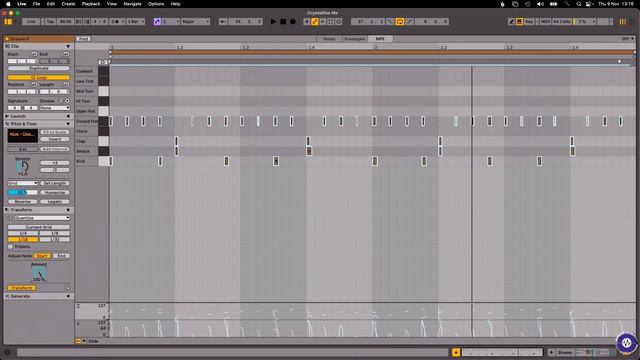Set Adjust Note to Start
Image resolution: width=640 pixels, height=360 pixels.
click(42, 256)
